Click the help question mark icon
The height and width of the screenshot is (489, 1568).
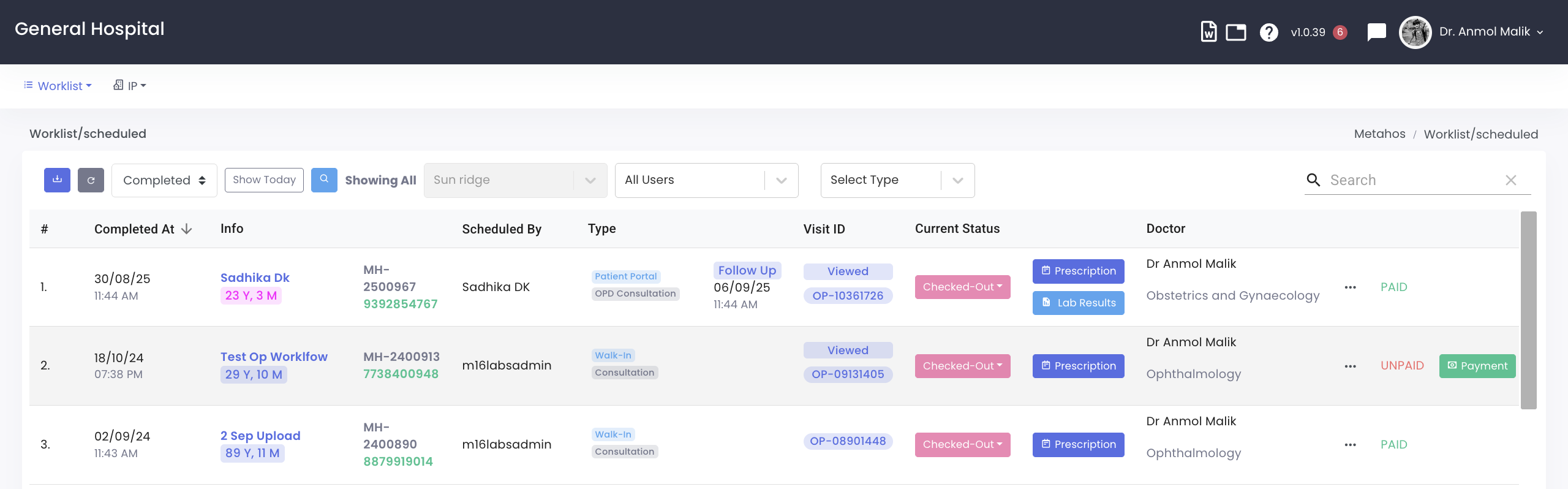(x=1268, y=32)
